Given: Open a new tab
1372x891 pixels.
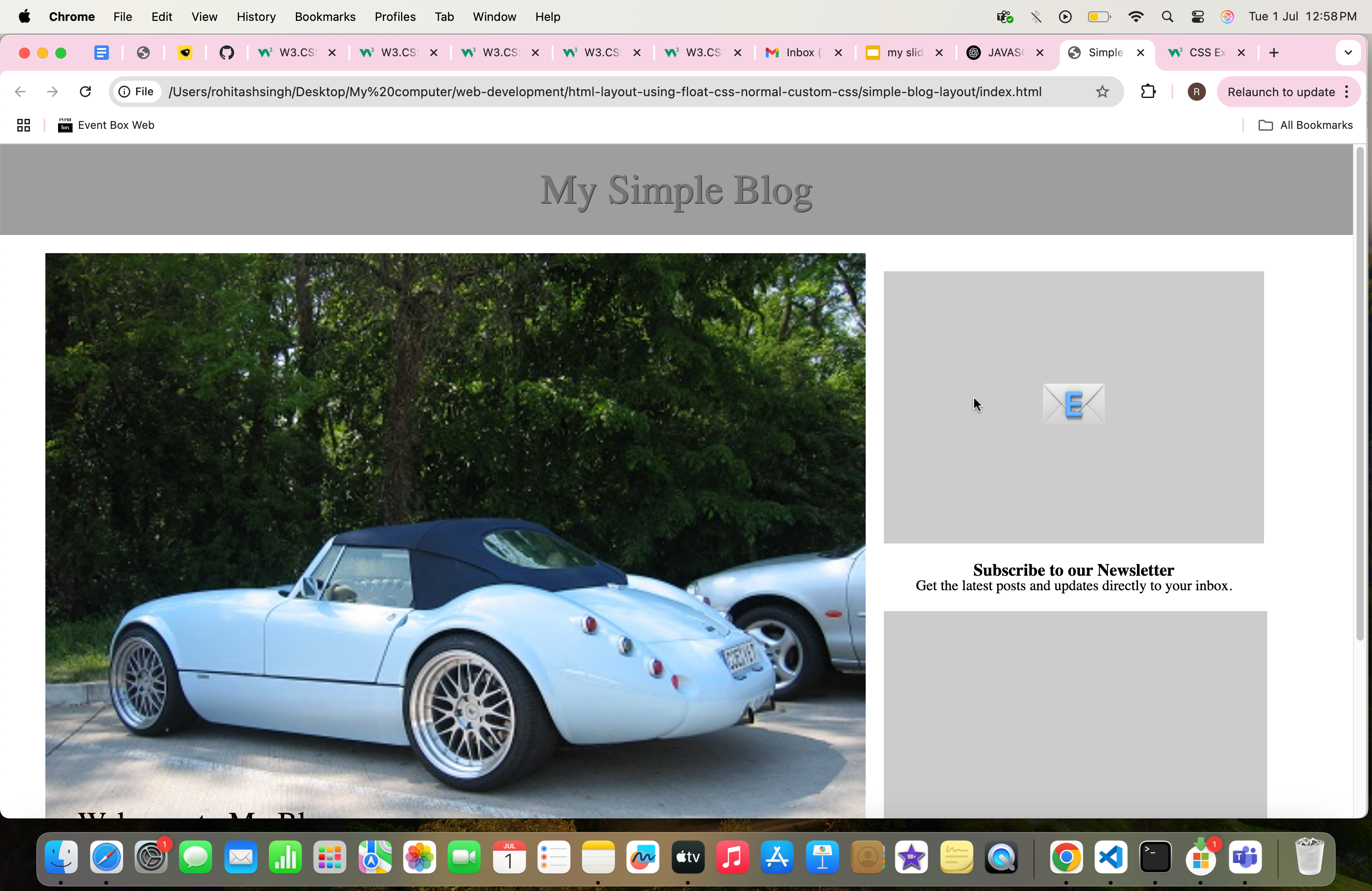Looking at the screenshot, I should tap(1274, 53).
